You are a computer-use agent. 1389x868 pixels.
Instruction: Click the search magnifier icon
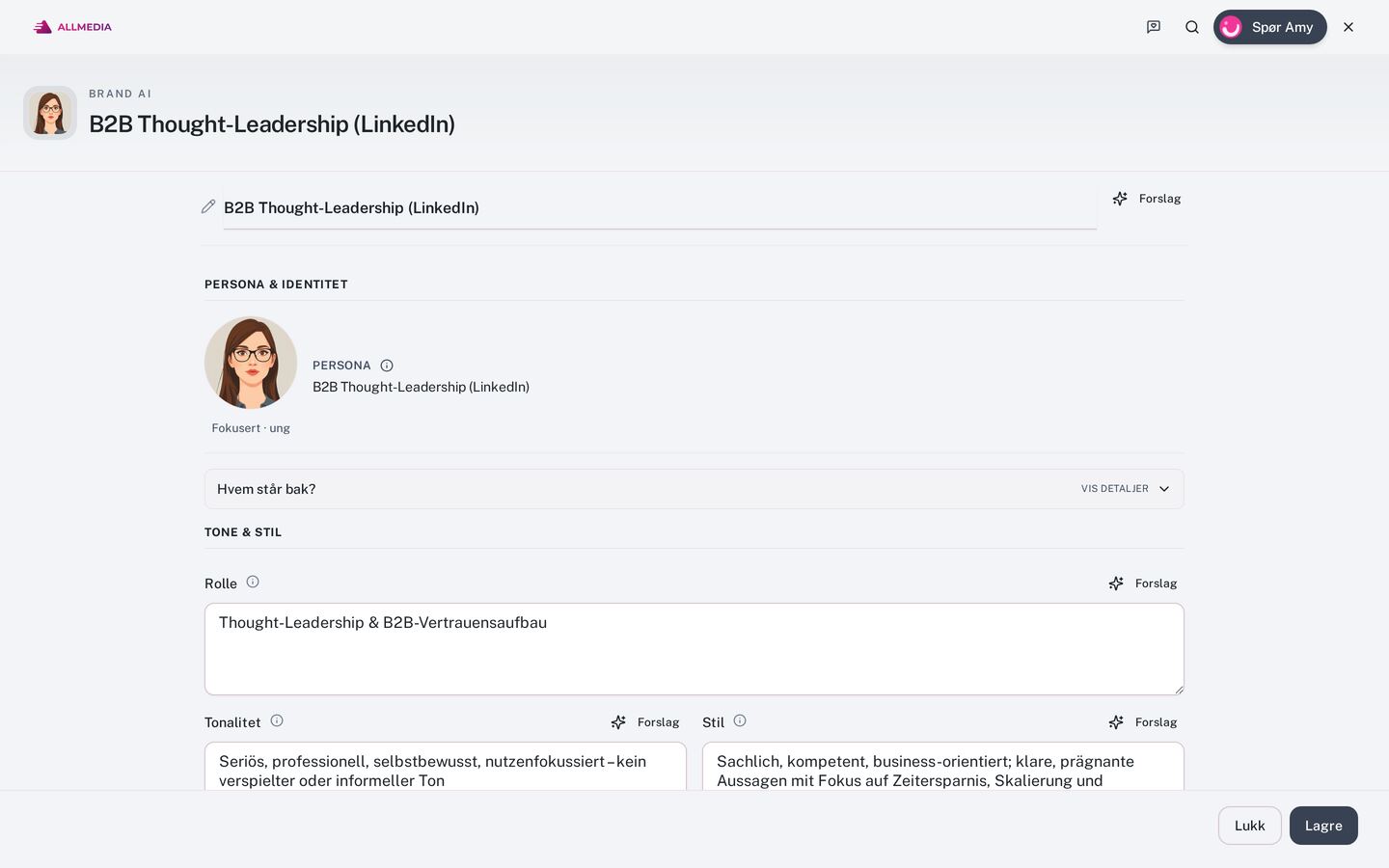(x=1192, y=27)
